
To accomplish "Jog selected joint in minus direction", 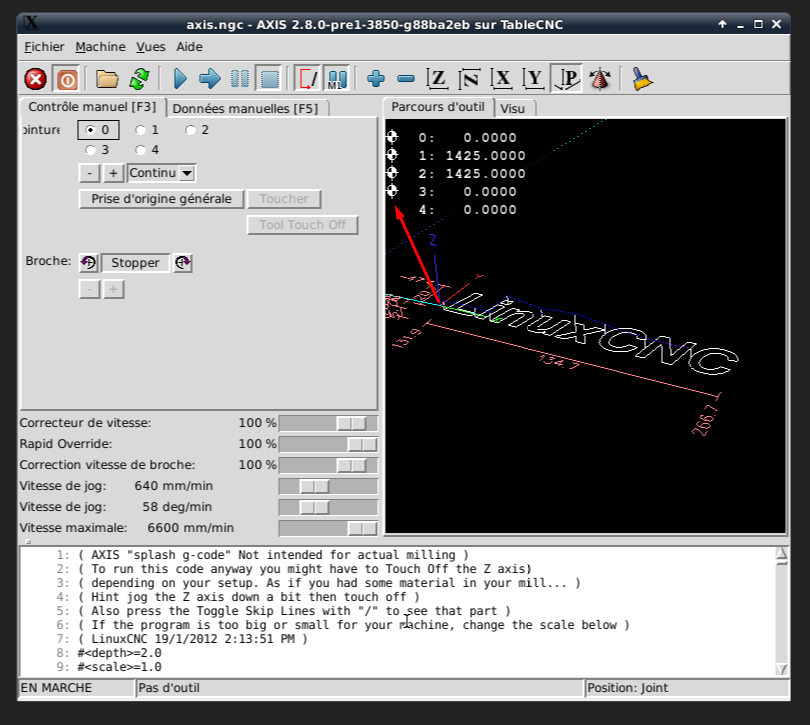I will tap(89, 173).
